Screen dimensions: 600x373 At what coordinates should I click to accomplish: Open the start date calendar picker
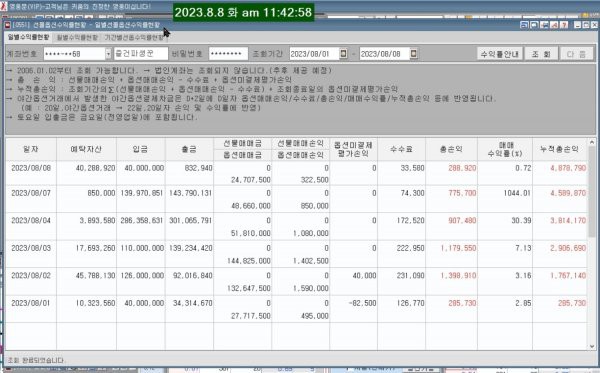click(344, 54)
